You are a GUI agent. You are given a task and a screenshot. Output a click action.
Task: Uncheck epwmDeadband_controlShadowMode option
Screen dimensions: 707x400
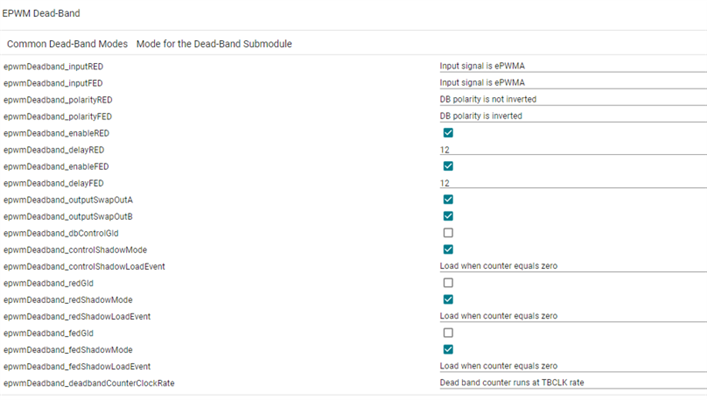pyautogui.click(x=448, y=249)
